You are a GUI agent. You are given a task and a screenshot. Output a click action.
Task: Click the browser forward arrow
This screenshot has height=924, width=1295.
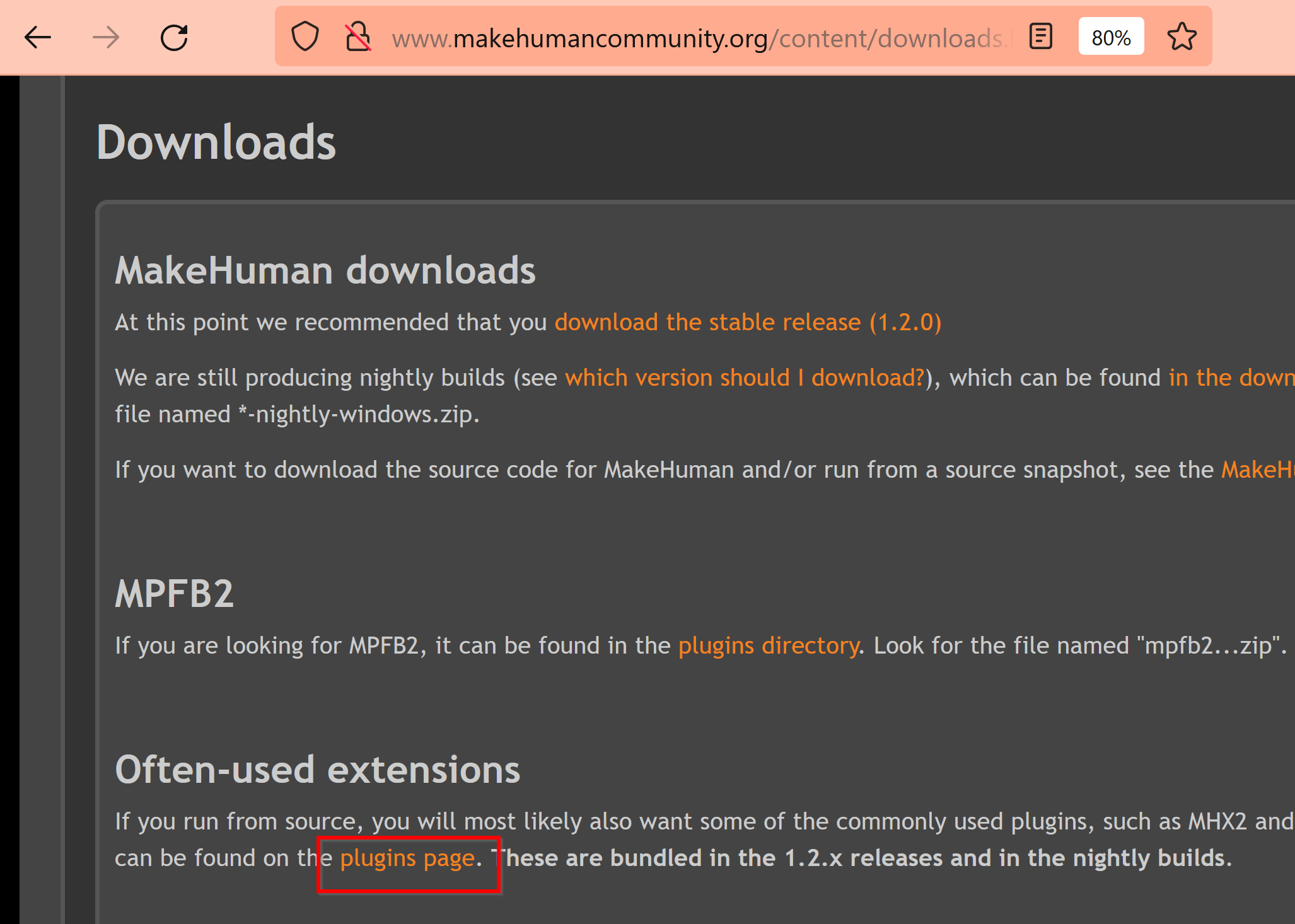[x=105, y=38]
